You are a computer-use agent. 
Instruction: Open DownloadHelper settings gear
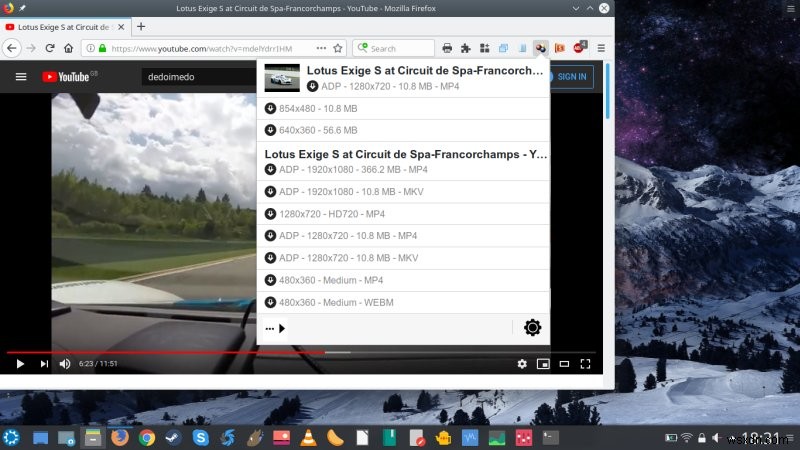tap(532, 328)
